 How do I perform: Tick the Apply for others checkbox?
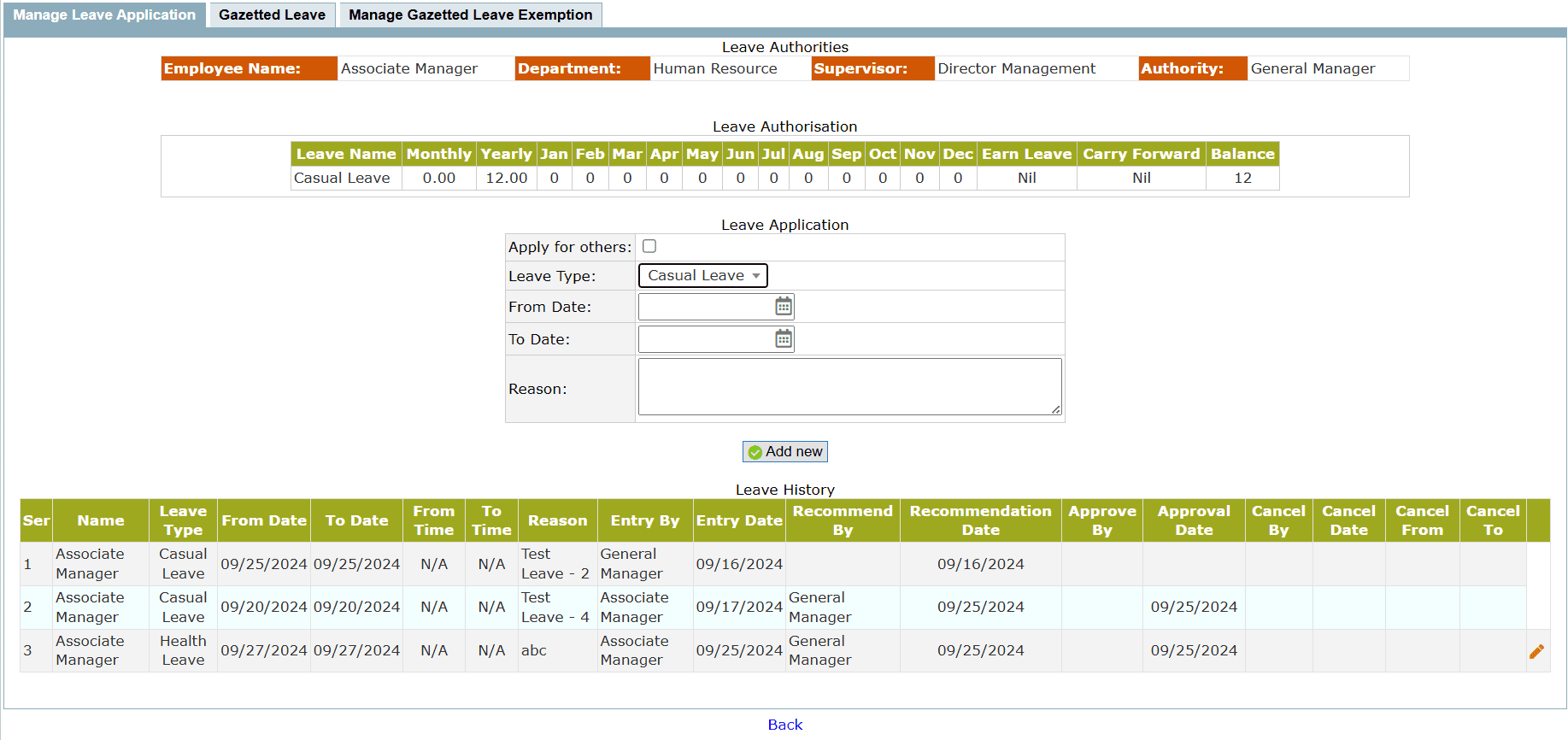(x=649, y=246)
